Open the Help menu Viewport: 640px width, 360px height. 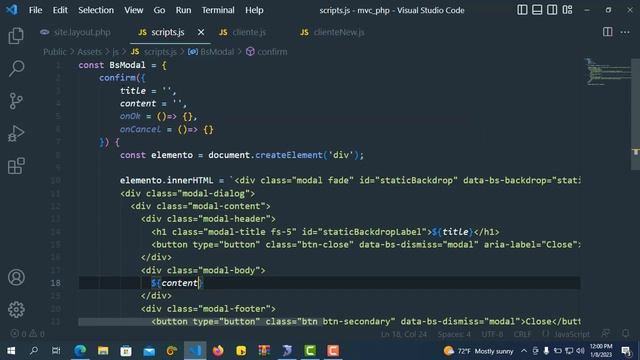coord(254,10)
